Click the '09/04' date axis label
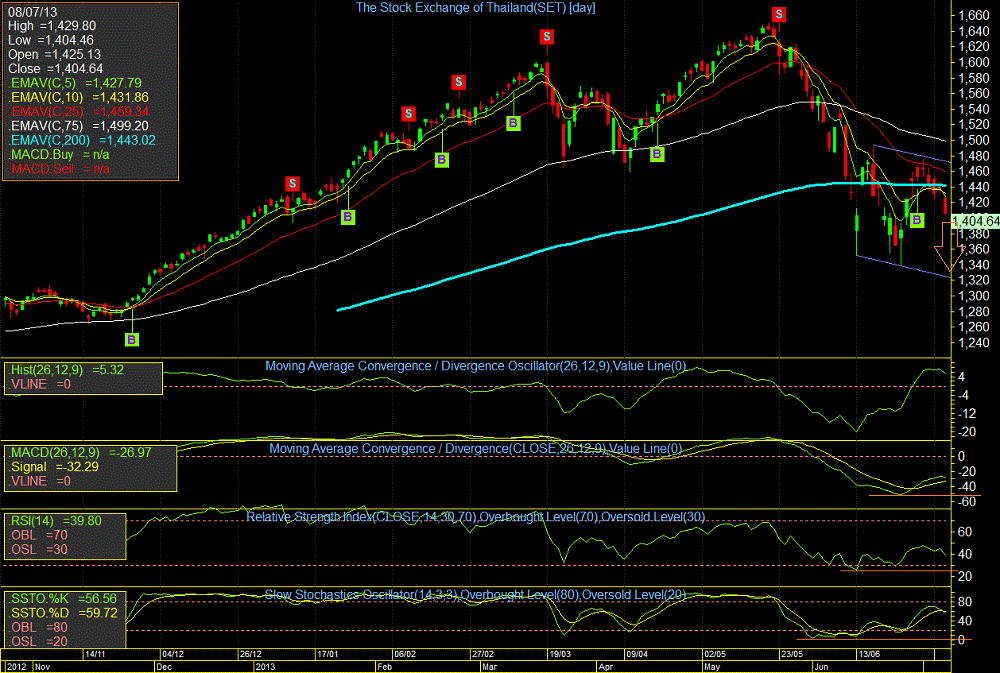The width and height of the screenshot is (1000, 673). point(637,655)
